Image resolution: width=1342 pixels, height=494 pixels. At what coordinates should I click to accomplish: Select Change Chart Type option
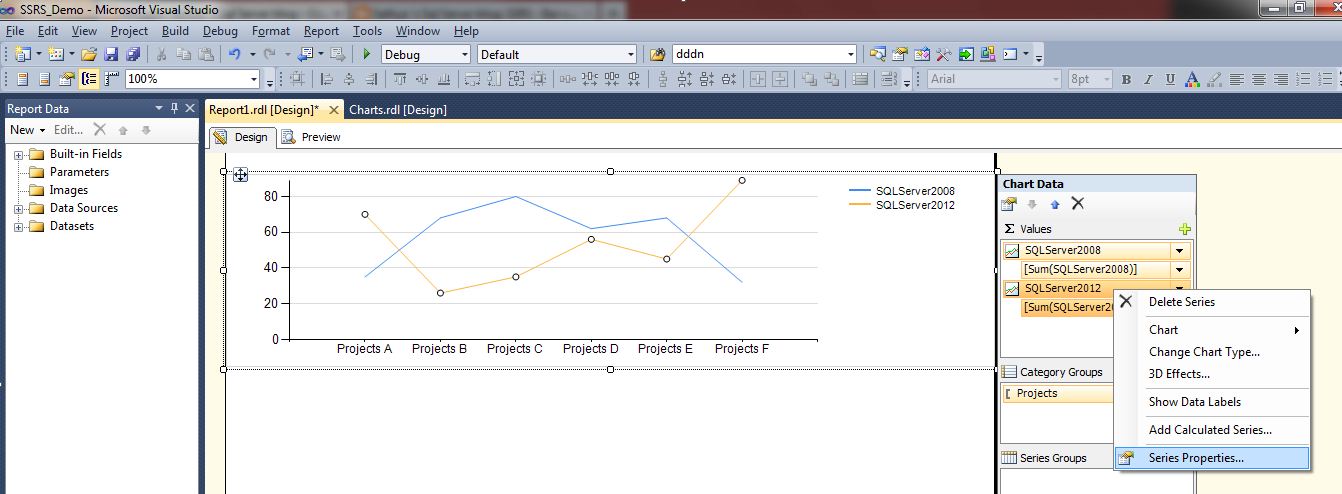click(x=1211, y=351)
